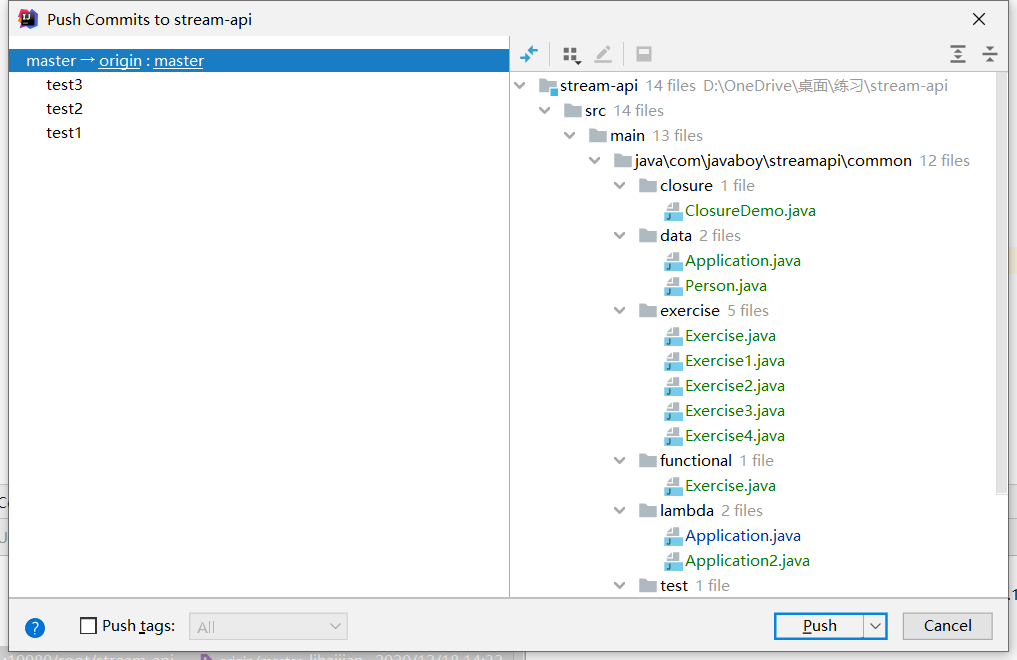This screenshot has width=1017, height=660.
Task: Collapse the lambda folder node
Action: pos(620,510)
